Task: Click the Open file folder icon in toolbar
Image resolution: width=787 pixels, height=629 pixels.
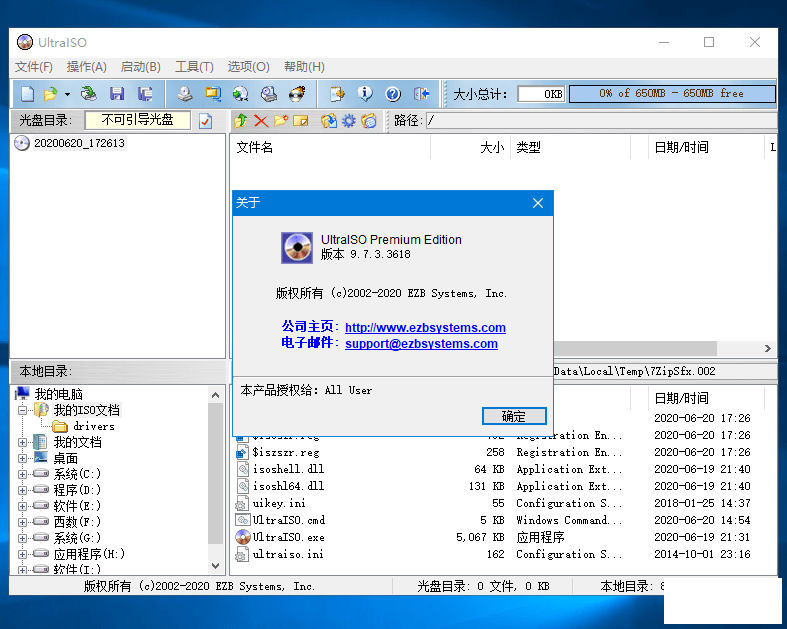Action: [51, 93]
